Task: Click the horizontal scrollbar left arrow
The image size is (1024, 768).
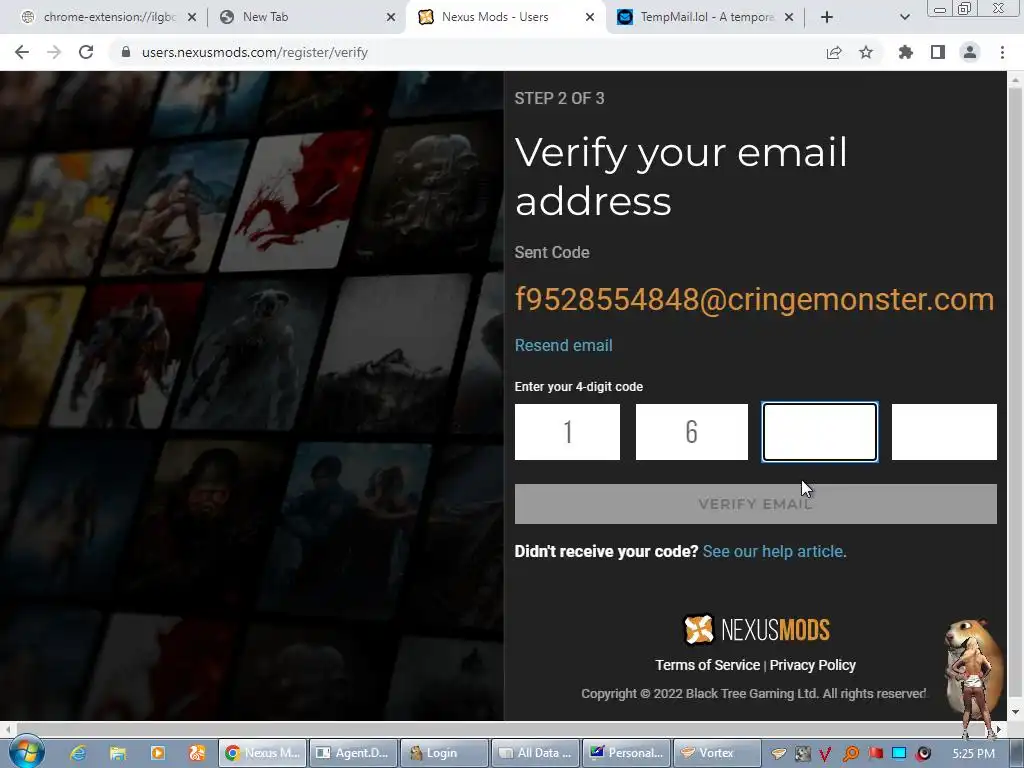Action: (x=7, y=728)
